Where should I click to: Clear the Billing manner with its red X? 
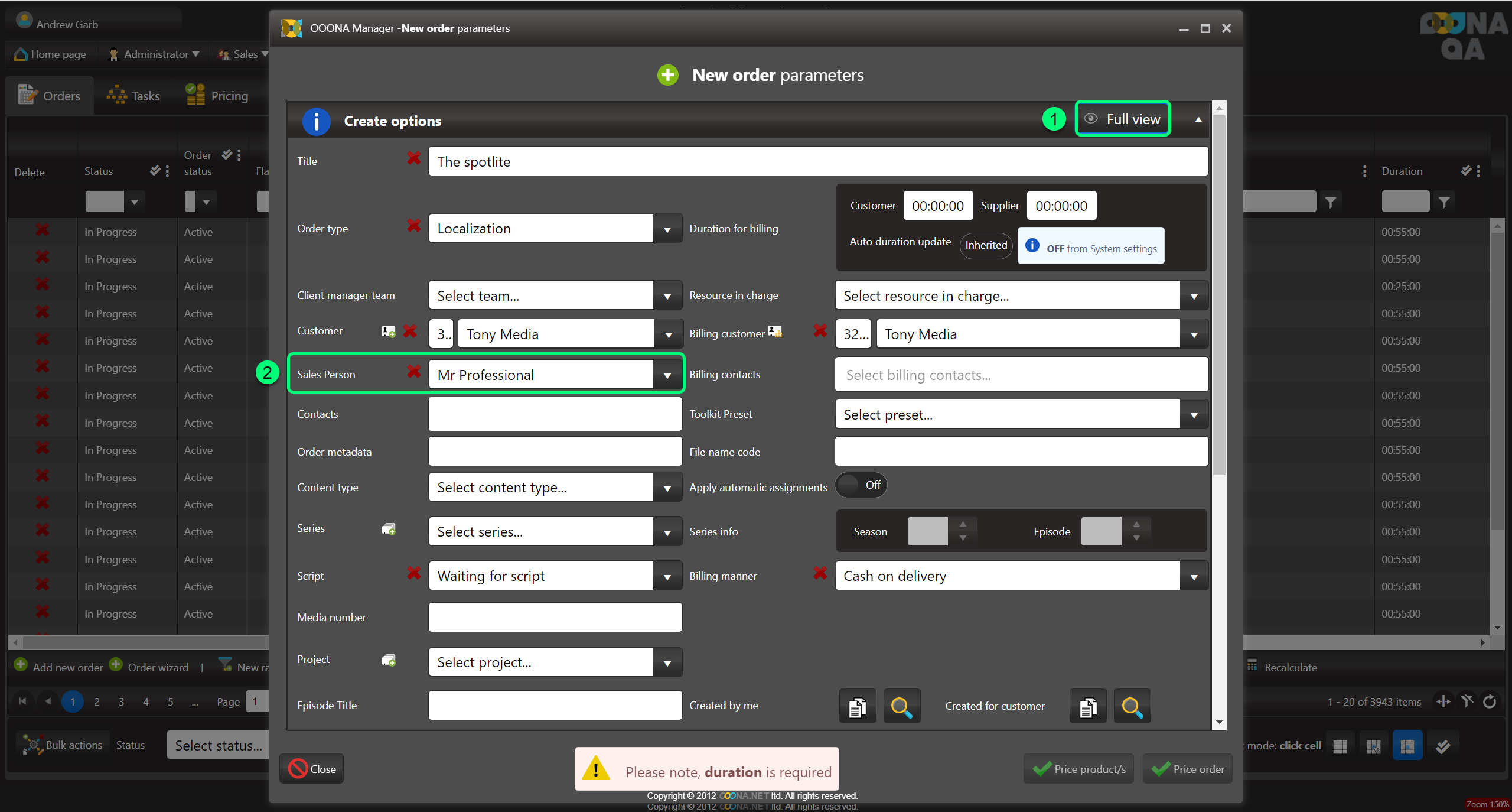coord(820,573)
